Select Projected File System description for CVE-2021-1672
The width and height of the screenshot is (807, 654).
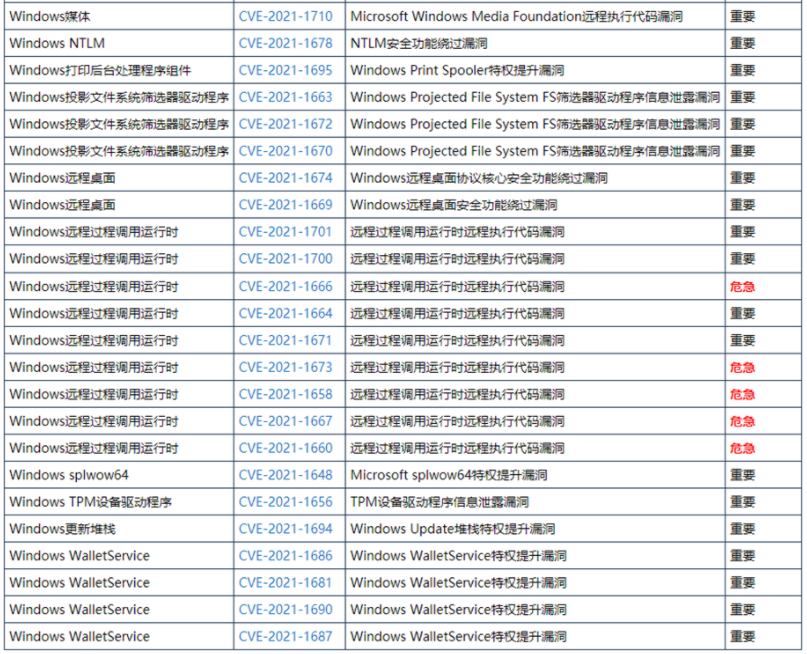click(x=535, y=124)
